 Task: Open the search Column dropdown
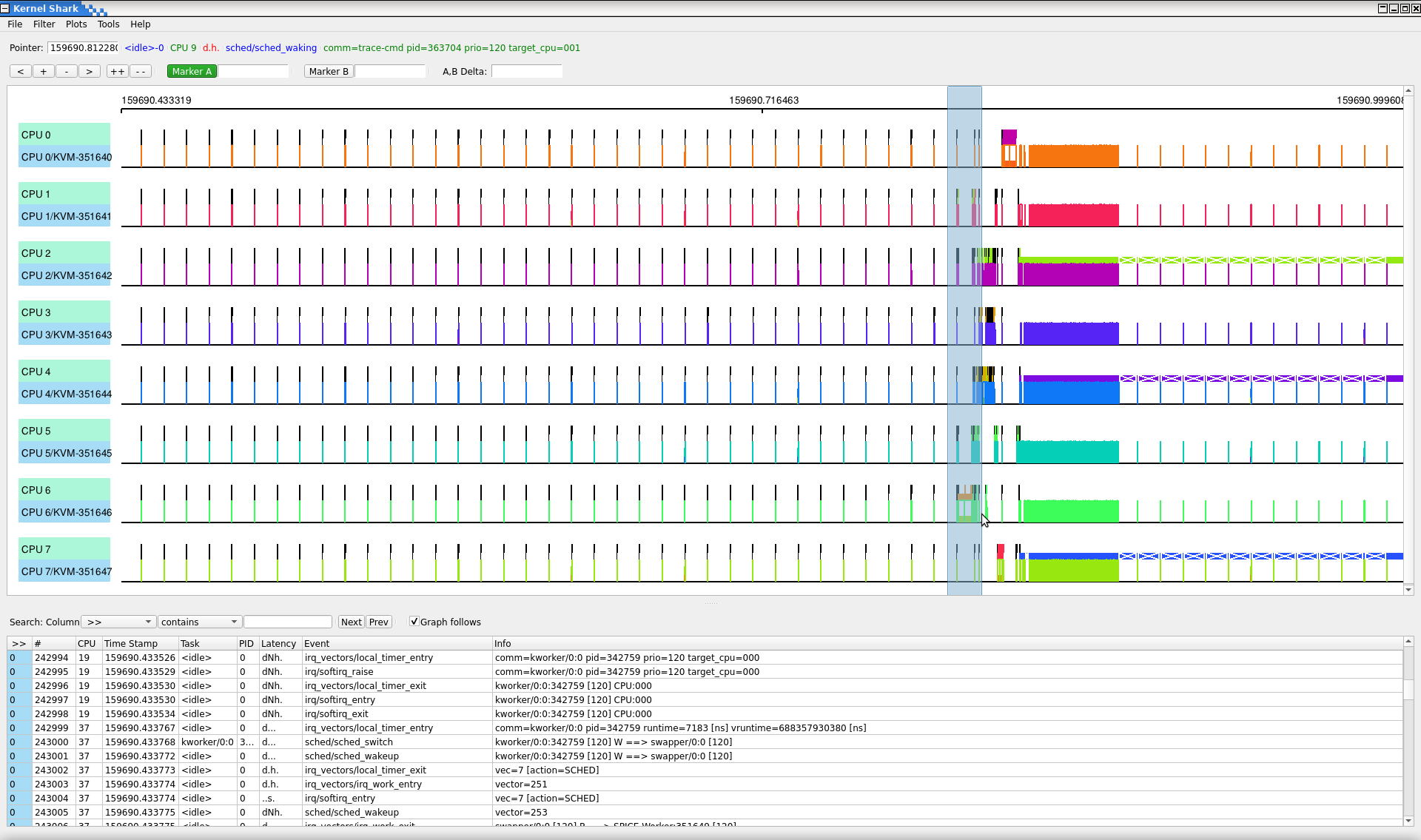click(x=118, y=622)
